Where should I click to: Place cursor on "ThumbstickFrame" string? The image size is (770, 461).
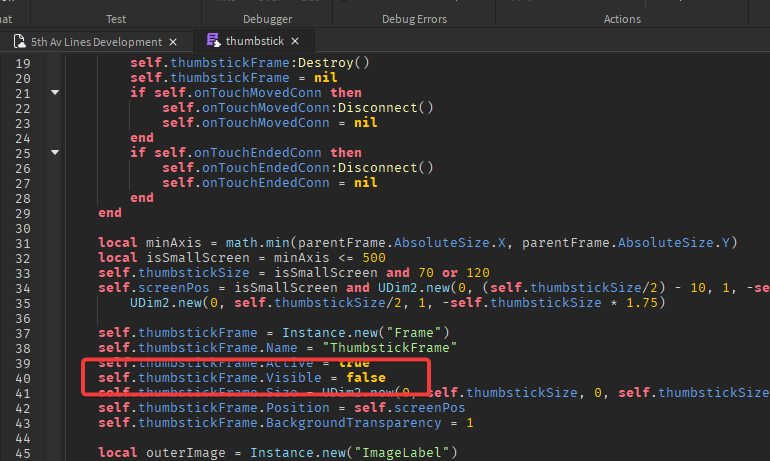click(x=389, y=348)
